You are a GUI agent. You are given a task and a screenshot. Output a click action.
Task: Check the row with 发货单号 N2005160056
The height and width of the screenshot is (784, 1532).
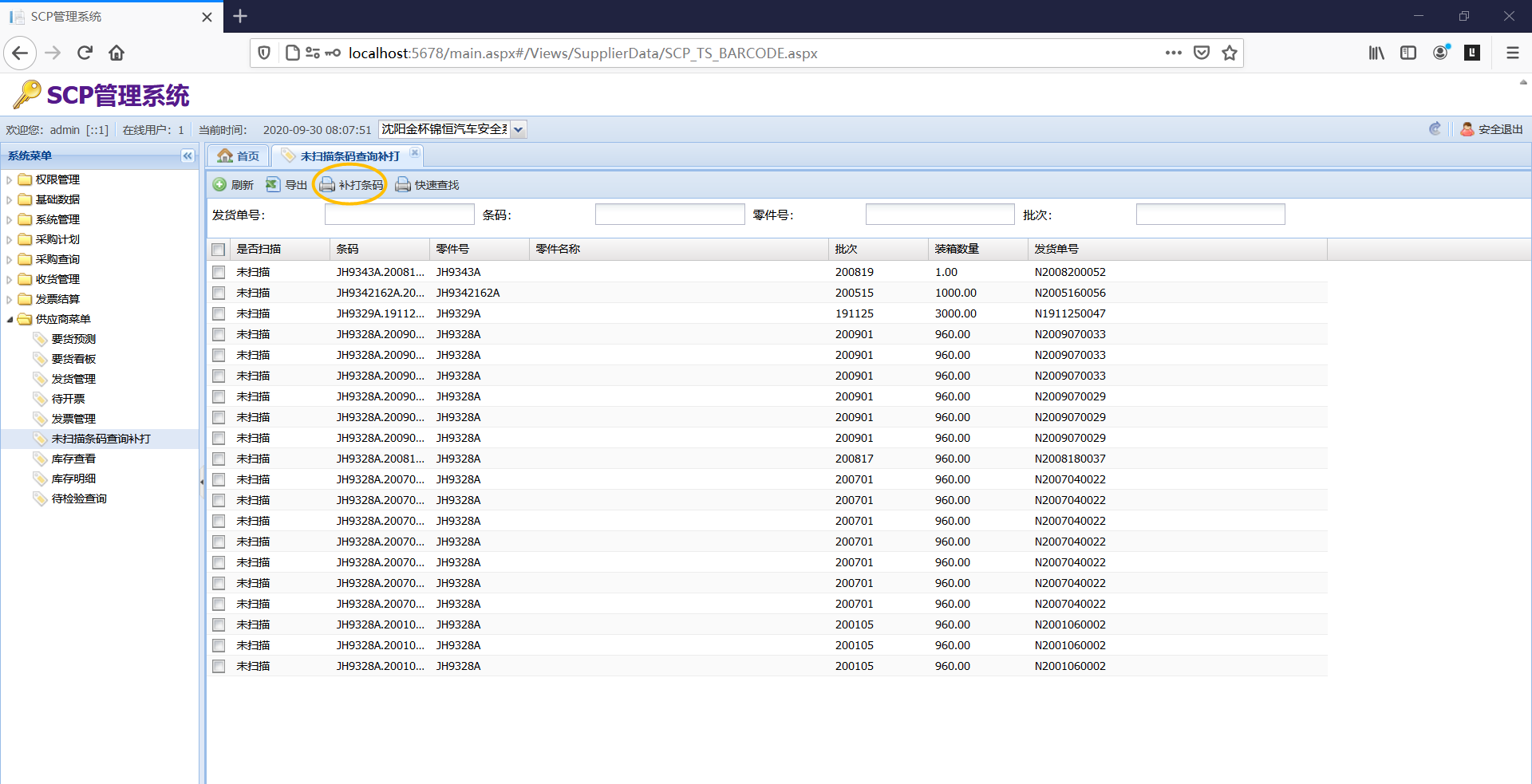pyautogui.click(x=219, y=293)
